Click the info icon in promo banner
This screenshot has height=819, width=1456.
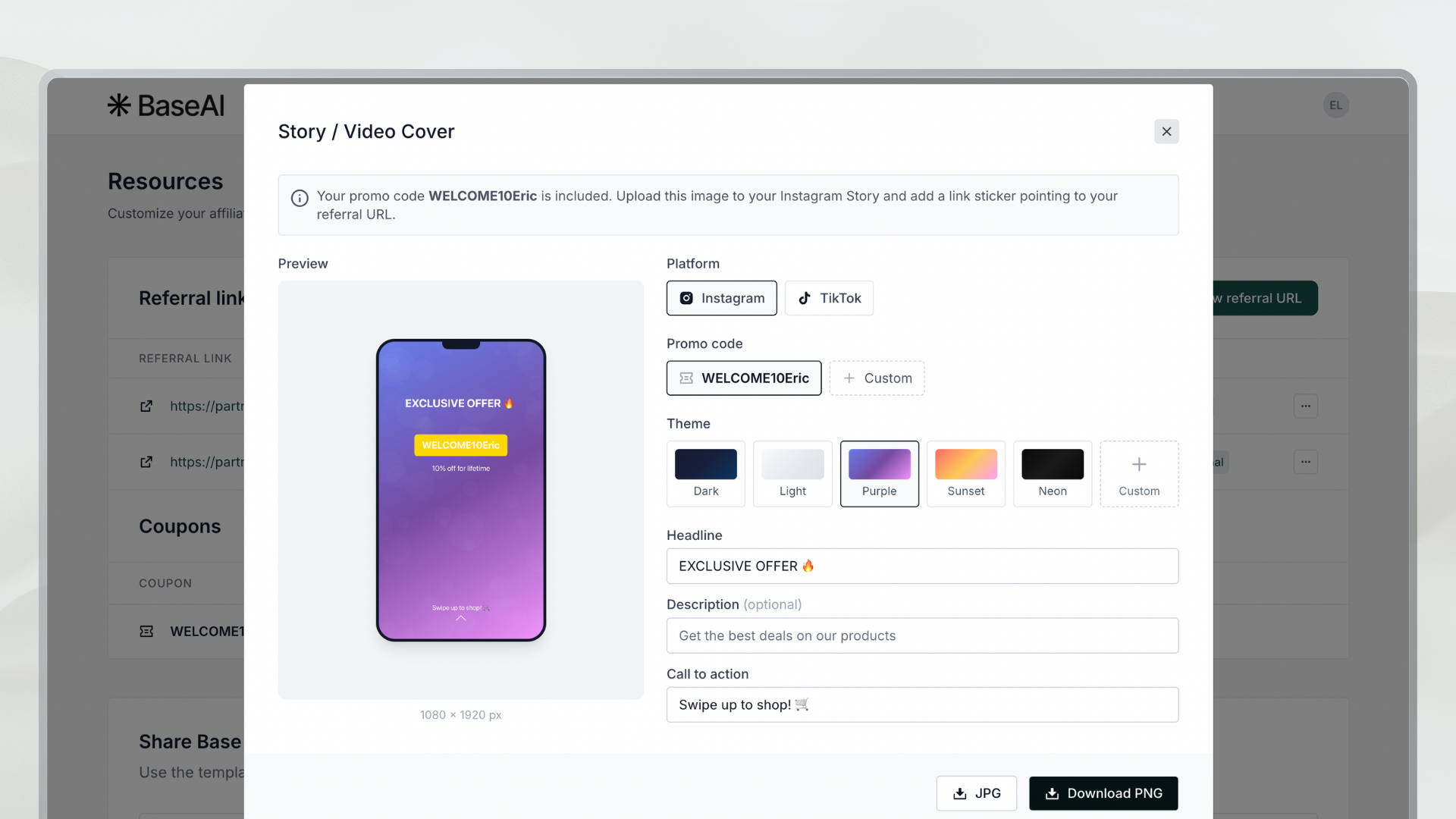(x=300, y=198)
